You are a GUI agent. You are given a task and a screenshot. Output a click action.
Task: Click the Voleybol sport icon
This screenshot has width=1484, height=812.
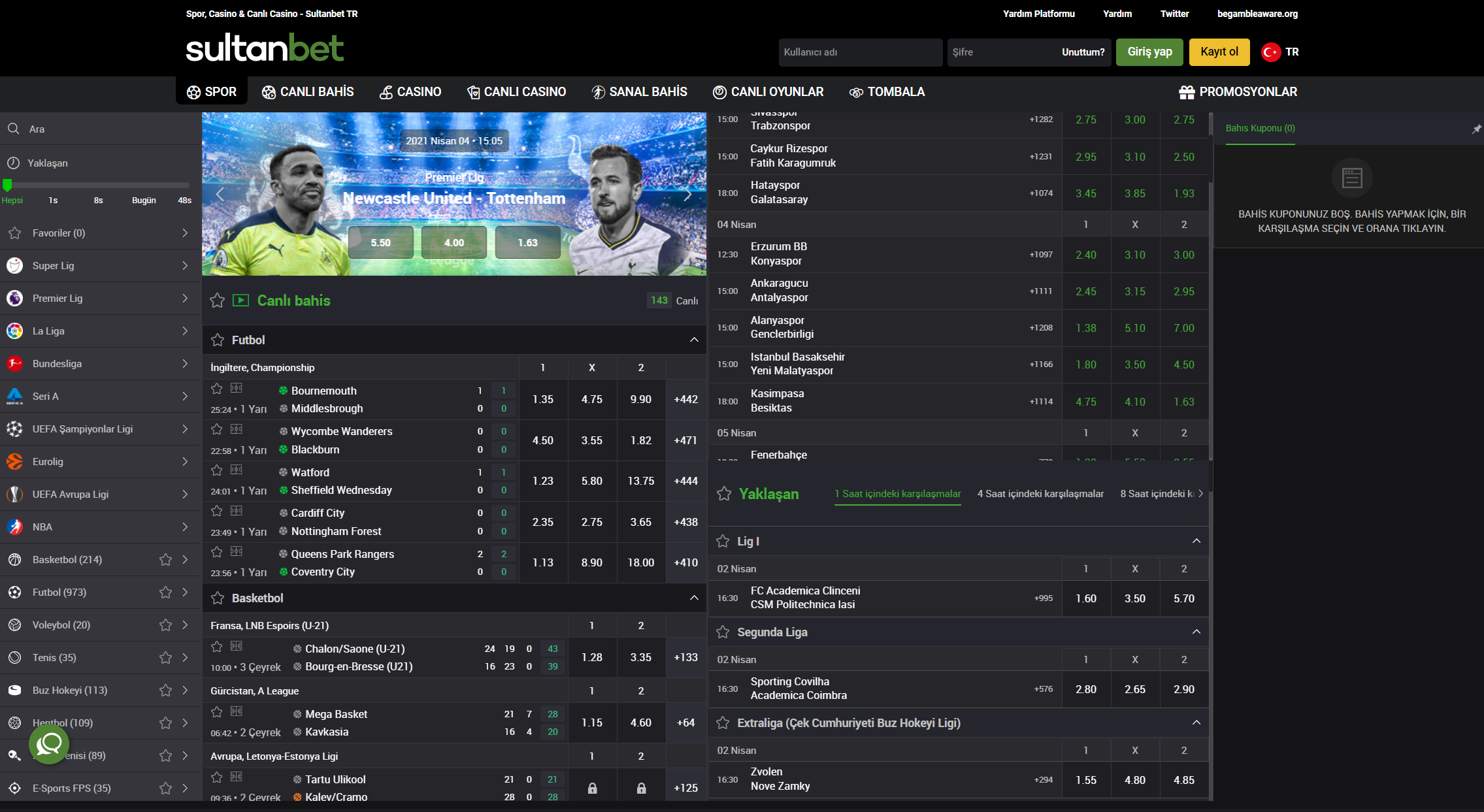coord(14,625)
